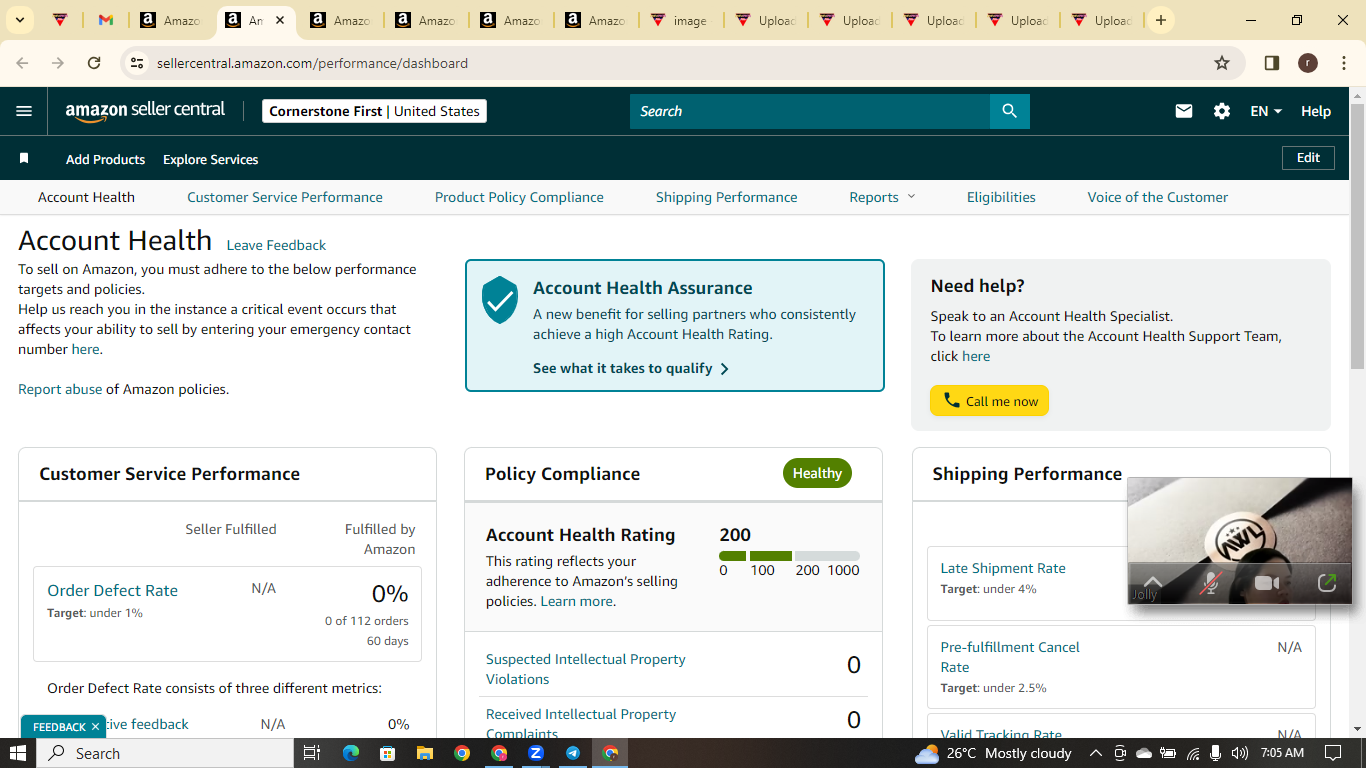The width and height of the screenshot is (1366, 768).
Task: Open the Late Shipment Rate link
Action: point(1003,568)
